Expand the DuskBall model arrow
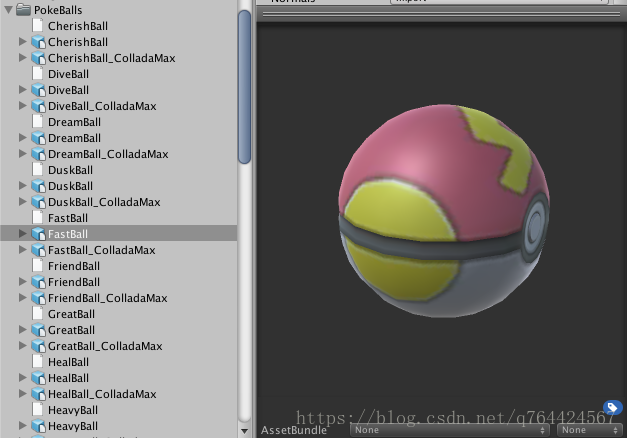This screenshot has width=627, height=438. pos(23,185)
